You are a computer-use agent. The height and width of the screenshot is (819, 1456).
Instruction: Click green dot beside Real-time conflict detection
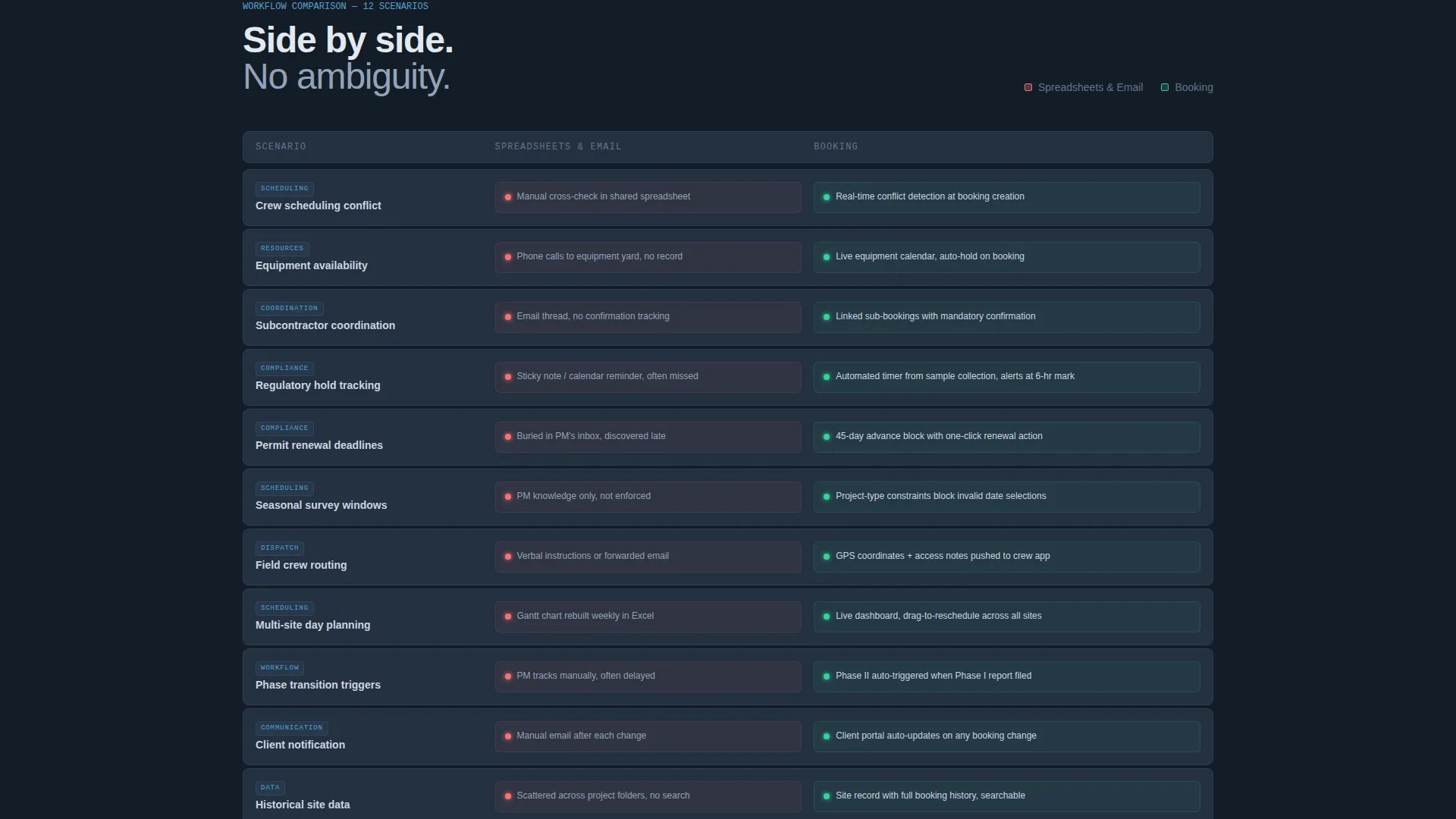(827, 197)
